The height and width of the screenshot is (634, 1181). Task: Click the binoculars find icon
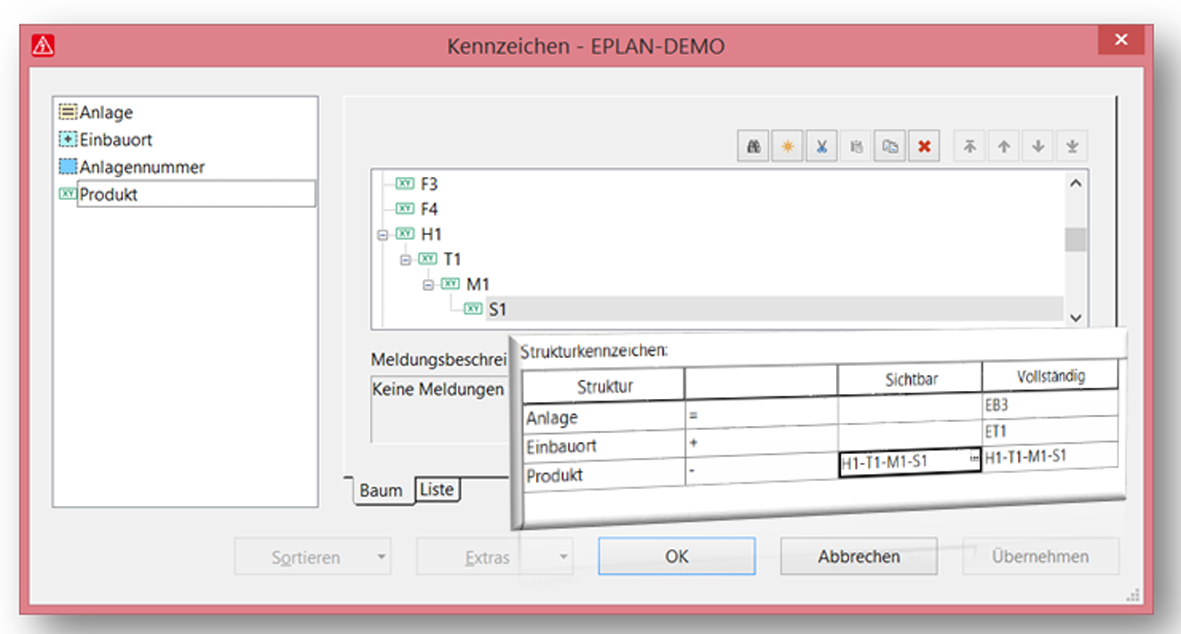(753, 146)
